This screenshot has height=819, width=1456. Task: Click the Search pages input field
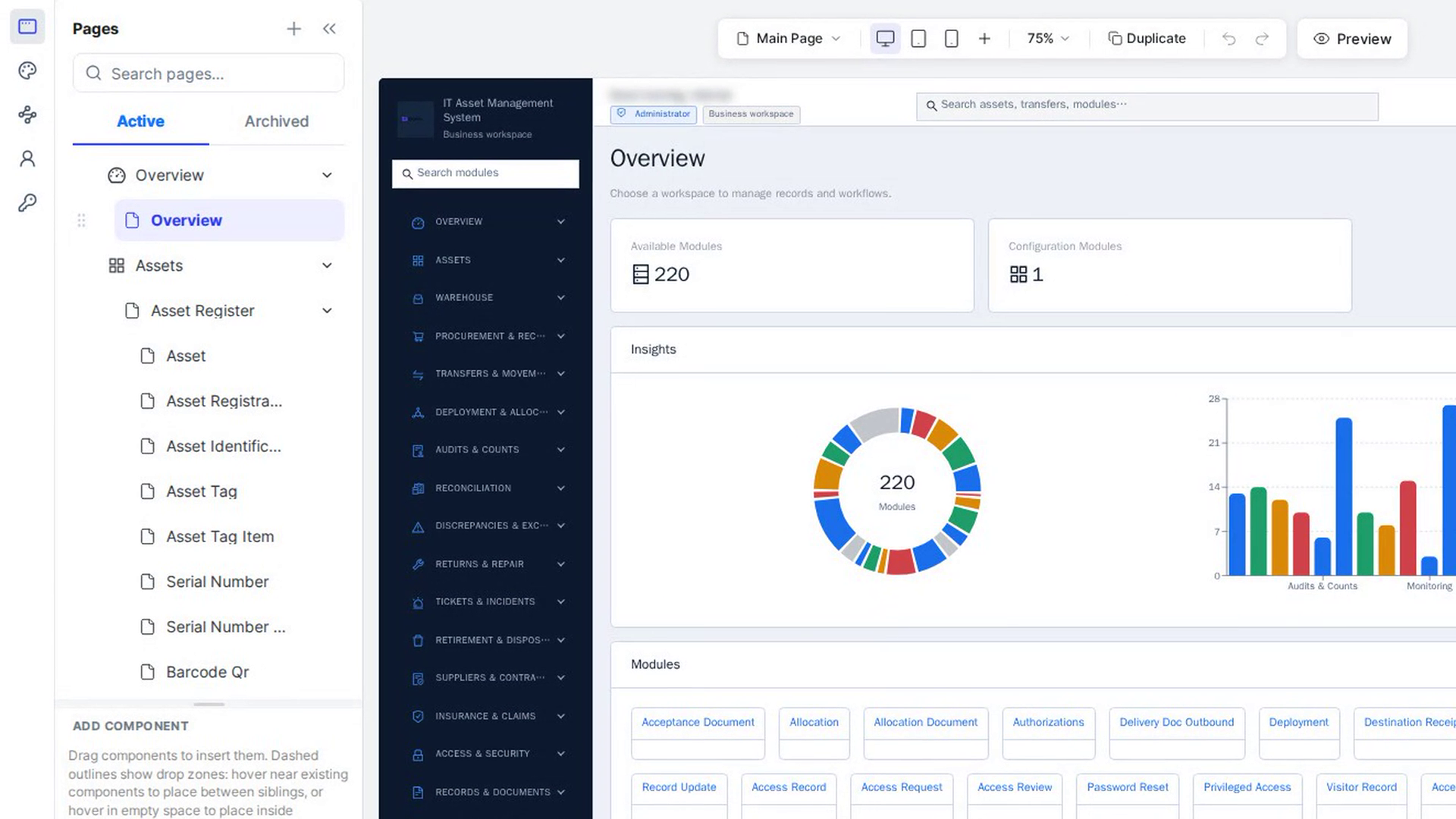(209, 74)
